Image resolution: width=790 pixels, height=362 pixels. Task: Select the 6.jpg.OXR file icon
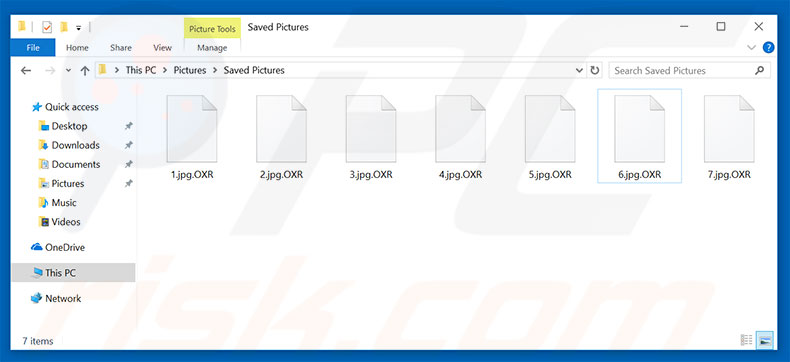(x=640, y=129)
